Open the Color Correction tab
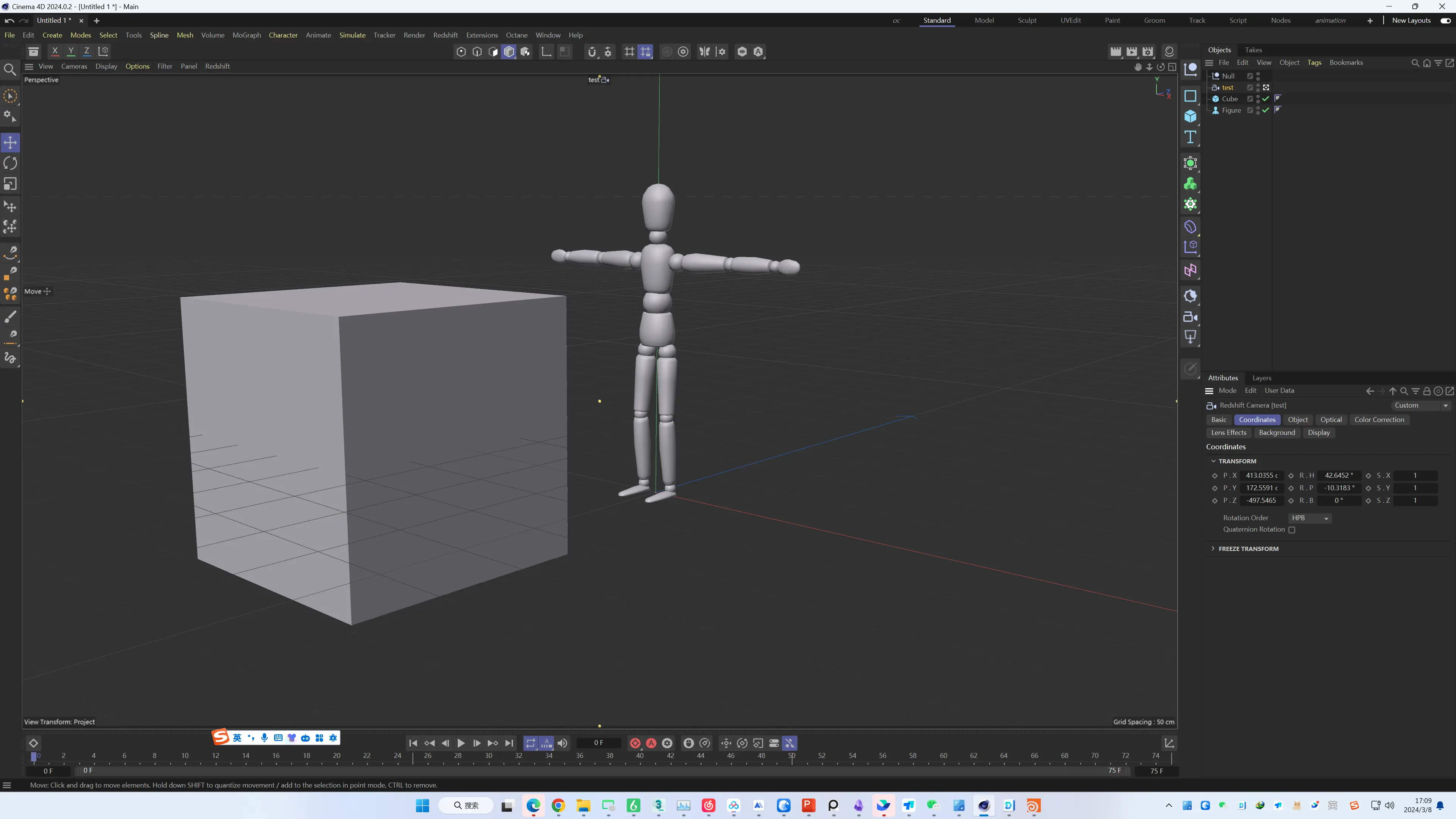The width and height of the screenshot is (1456, 819). [x=1379, y=419]
